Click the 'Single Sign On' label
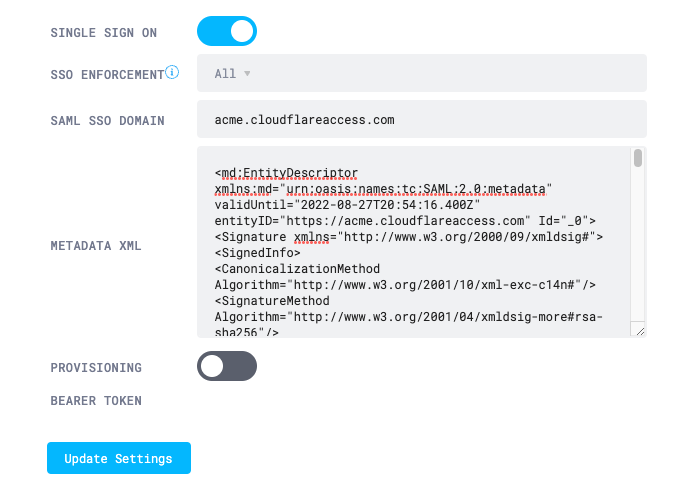The image size is (685, 487). click(x=103, y=33)
